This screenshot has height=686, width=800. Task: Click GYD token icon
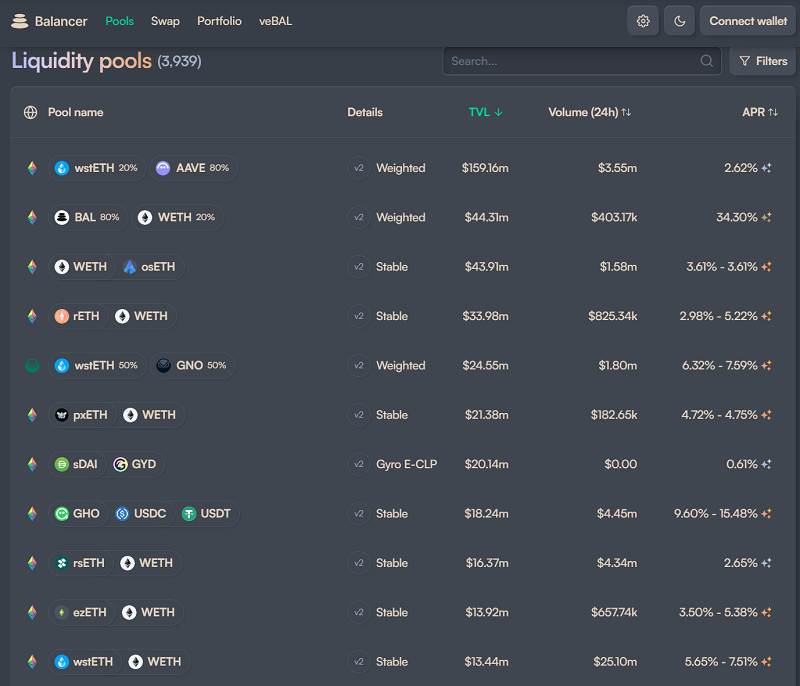pyautogui.click(x=120, y=464)
